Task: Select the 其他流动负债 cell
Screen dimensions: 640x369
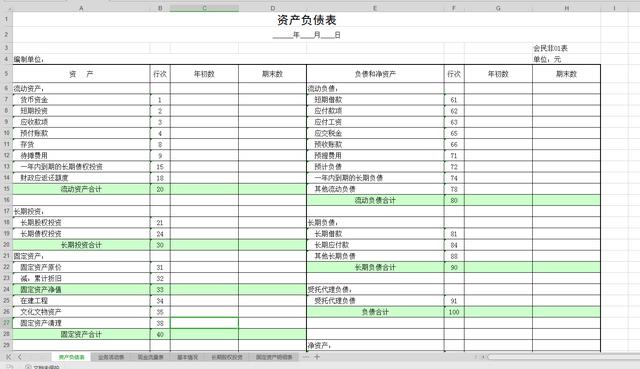Action: point(375,189)
